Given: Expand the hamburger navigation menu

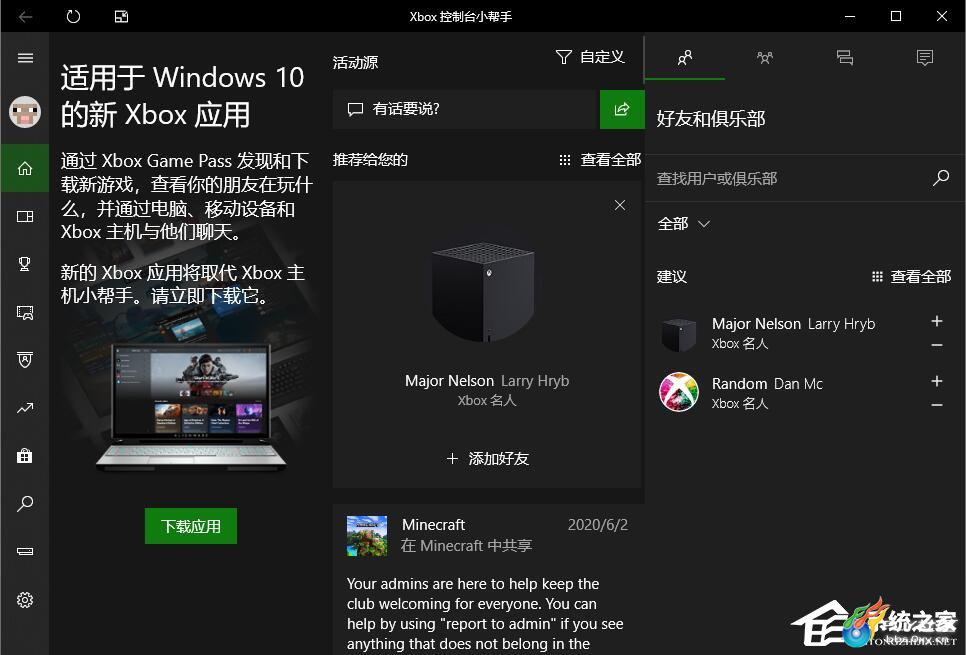Looking at the screenshot, I should (25, 58).
